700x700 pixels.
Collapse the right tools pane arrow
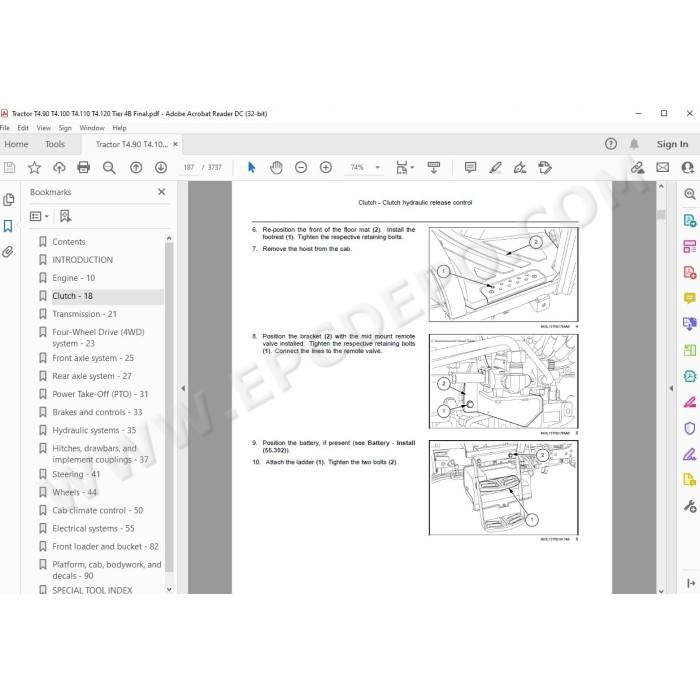(671, 388)
